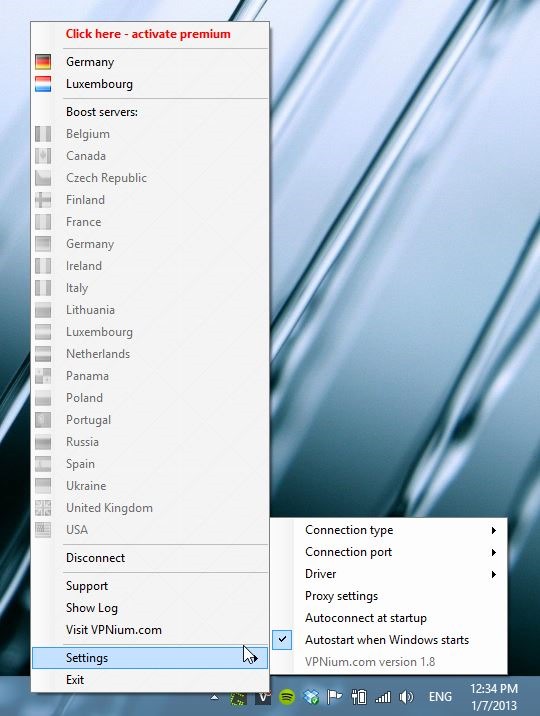Select United Kingdom boost server
This screenshot has width=540, height=716.
pyautogui.click(x=150, y=507)
